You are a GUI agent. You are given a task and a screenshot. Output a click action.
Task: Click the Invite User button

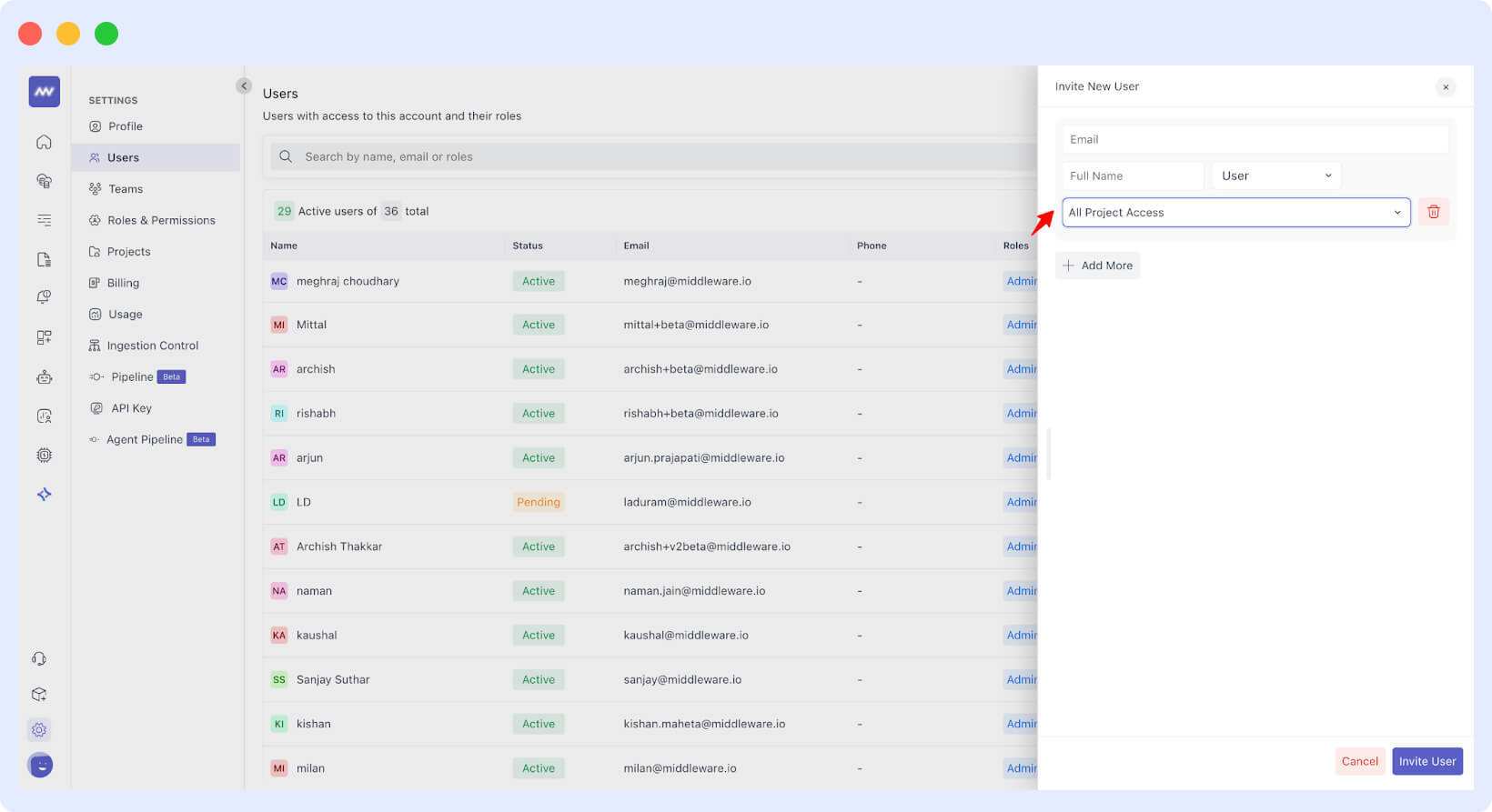[1426, 761]
